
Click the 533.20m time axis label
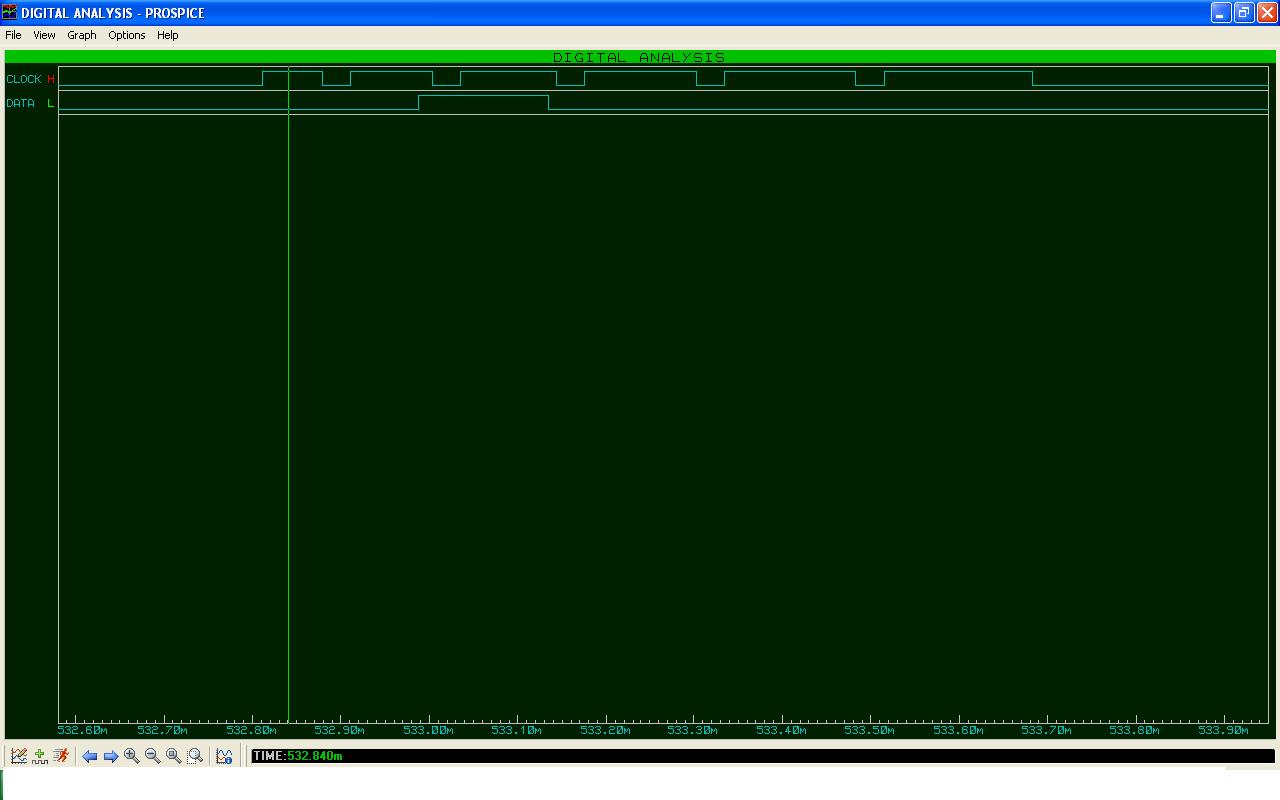605,730
